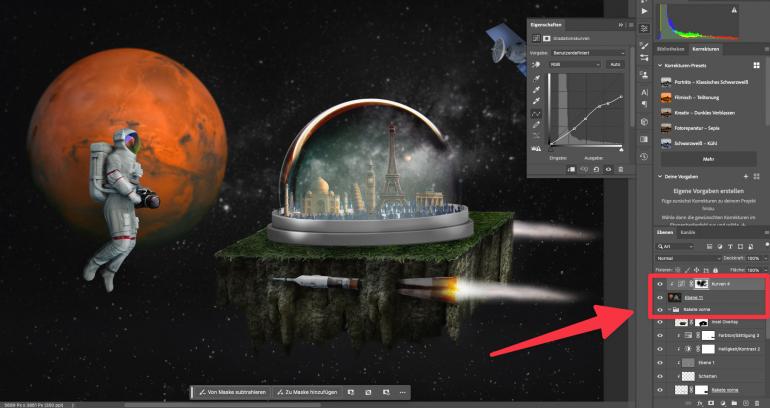
Task: Pick the white point eyedropper in Curves
Action: (537, 101)
